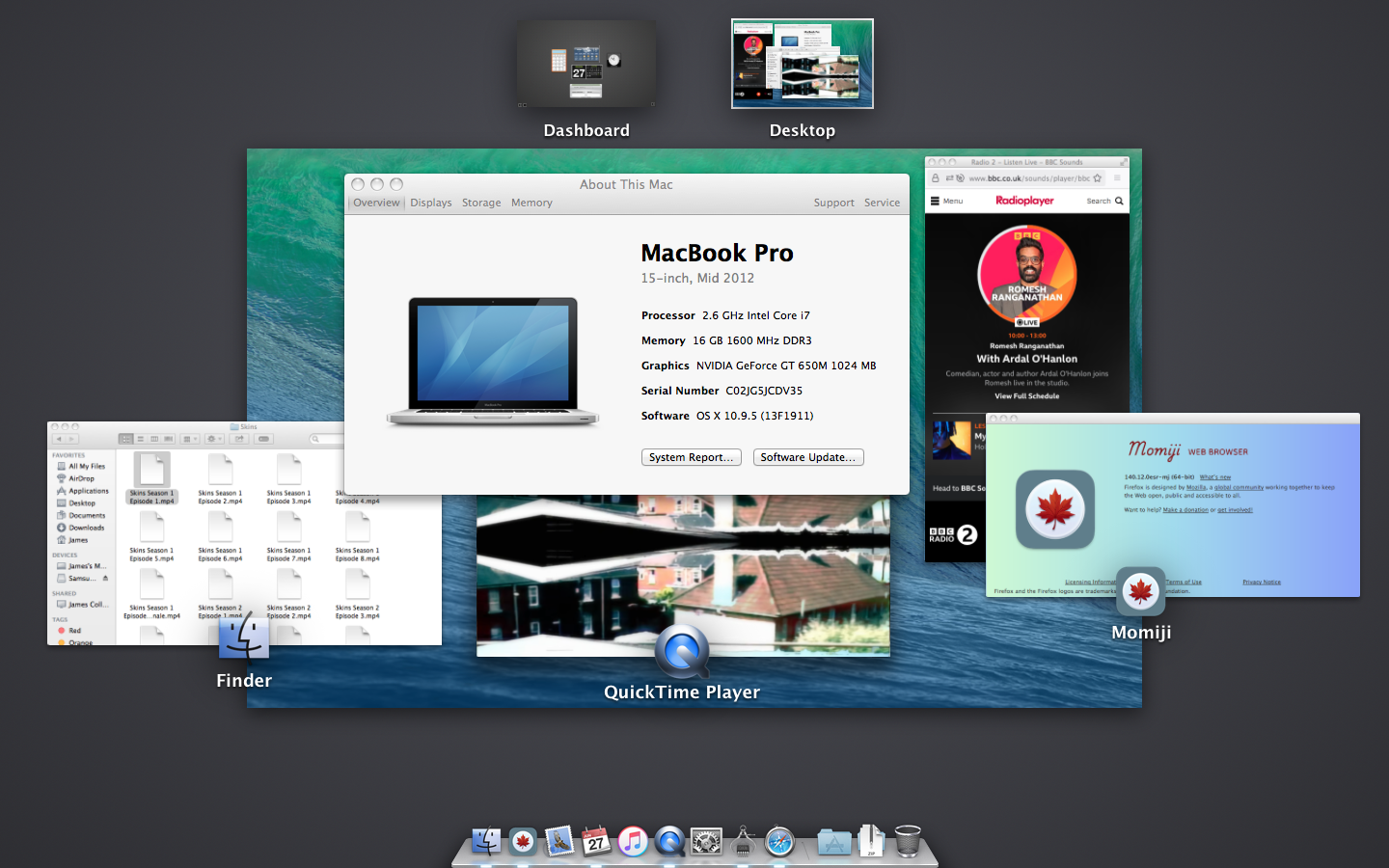Screen dimensions: 1389x868
Task: Eject the Samsu... device in Finder sidebar
Action: (x=105, y=579)
